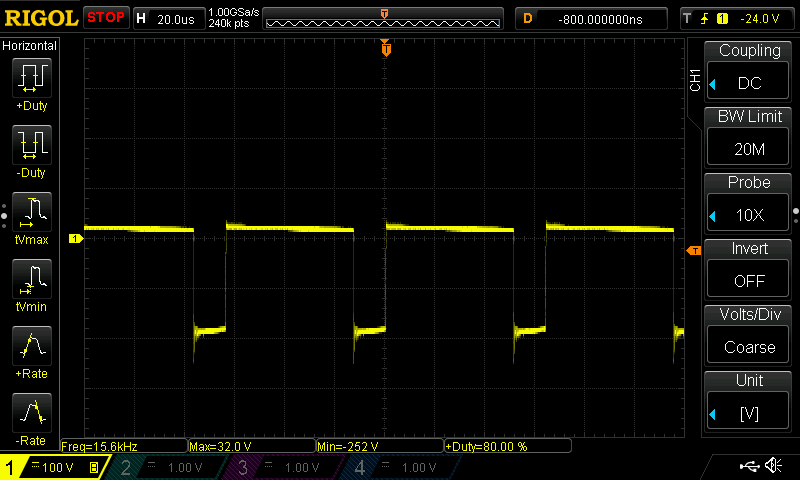
Task: Toggle the speaker sound icon
Action: [x=773, y=465]
